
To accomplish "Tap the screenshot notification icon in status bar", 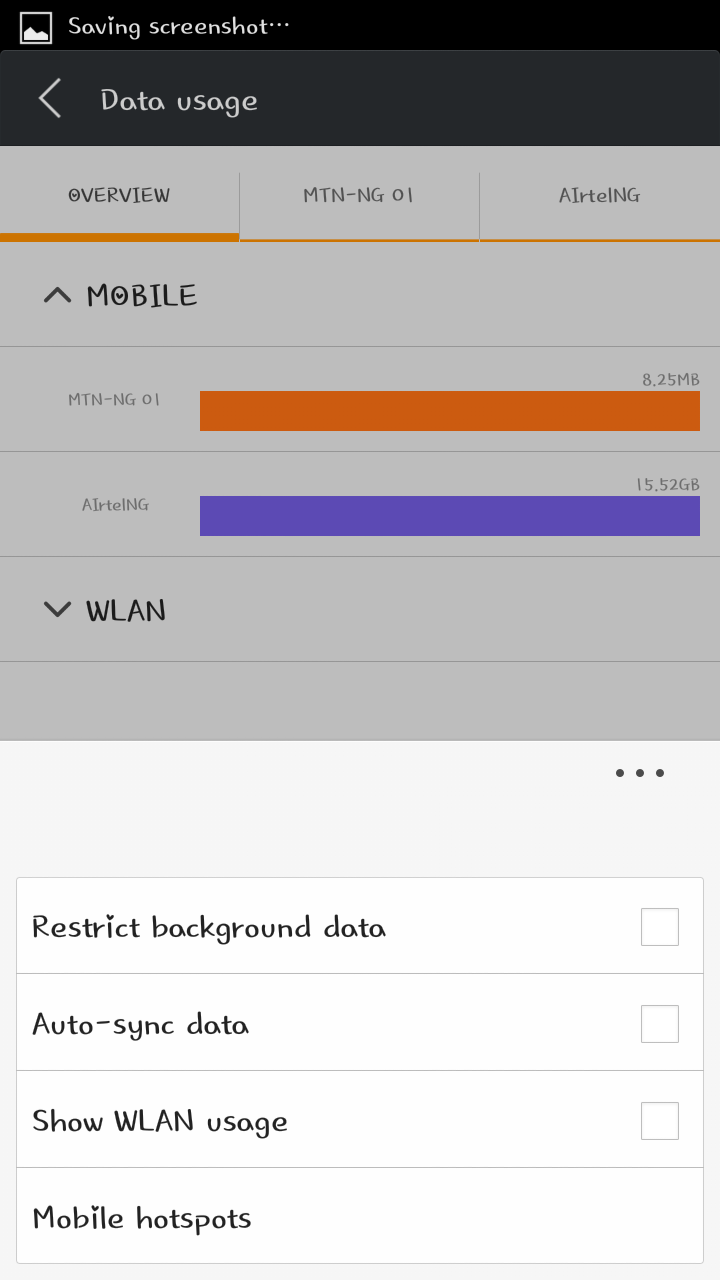I will pyautogui.click(x=35, y=26).
